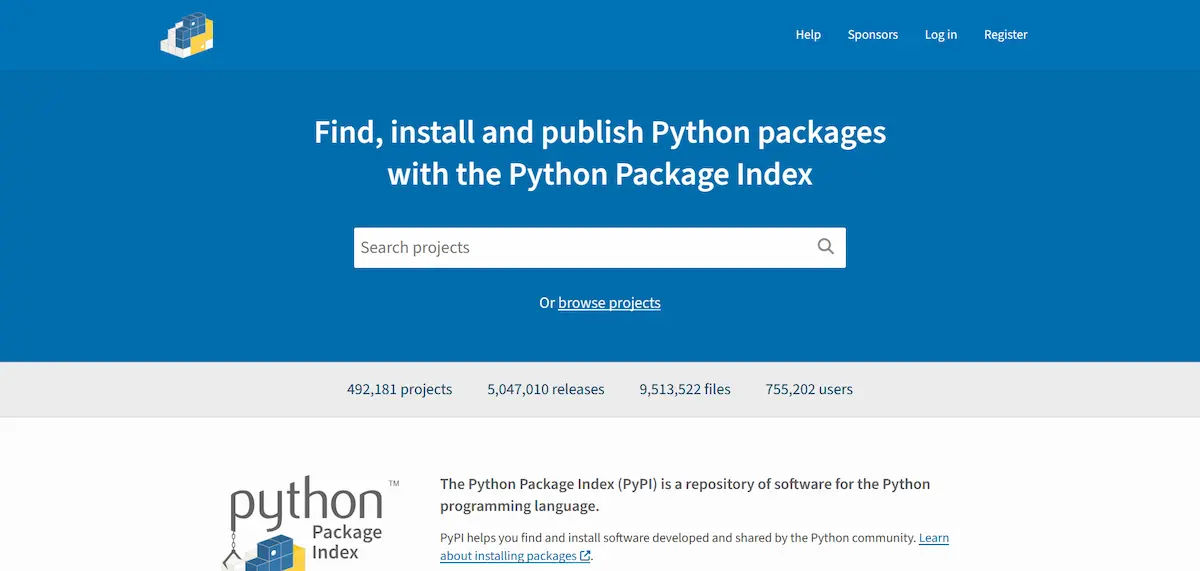Click the bold PyPI repository description paragraph
The height and width of the screenshot is (571, 1200).
click(685, 495)
